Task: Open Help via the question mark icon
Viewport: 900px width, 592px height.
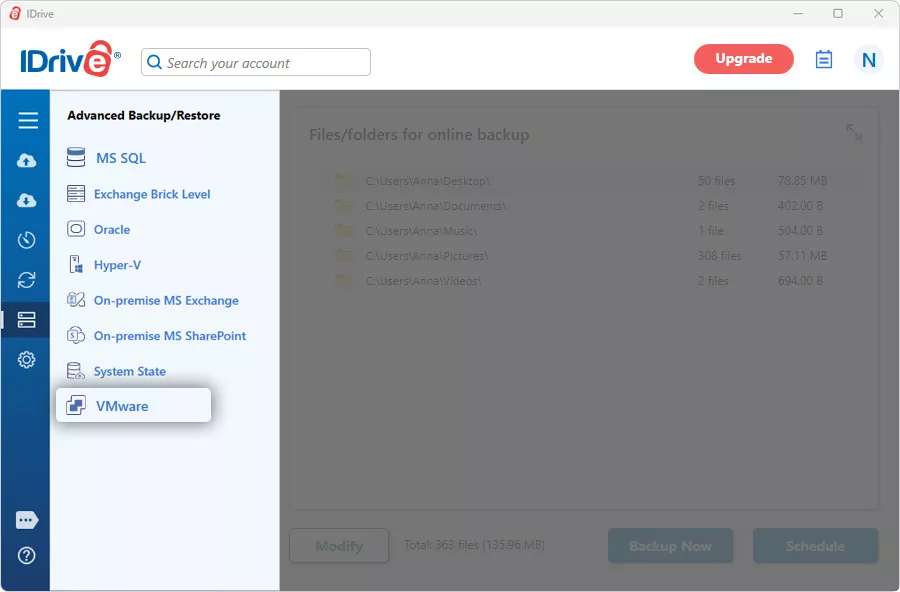Action: tap(26, 556)
